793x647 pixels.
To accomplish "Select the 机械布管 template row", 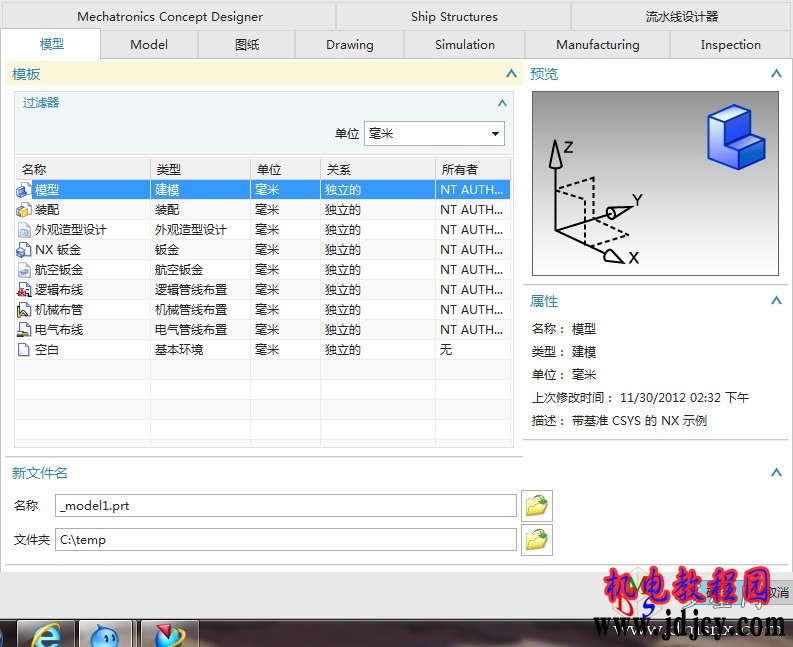I will [262, 310].
